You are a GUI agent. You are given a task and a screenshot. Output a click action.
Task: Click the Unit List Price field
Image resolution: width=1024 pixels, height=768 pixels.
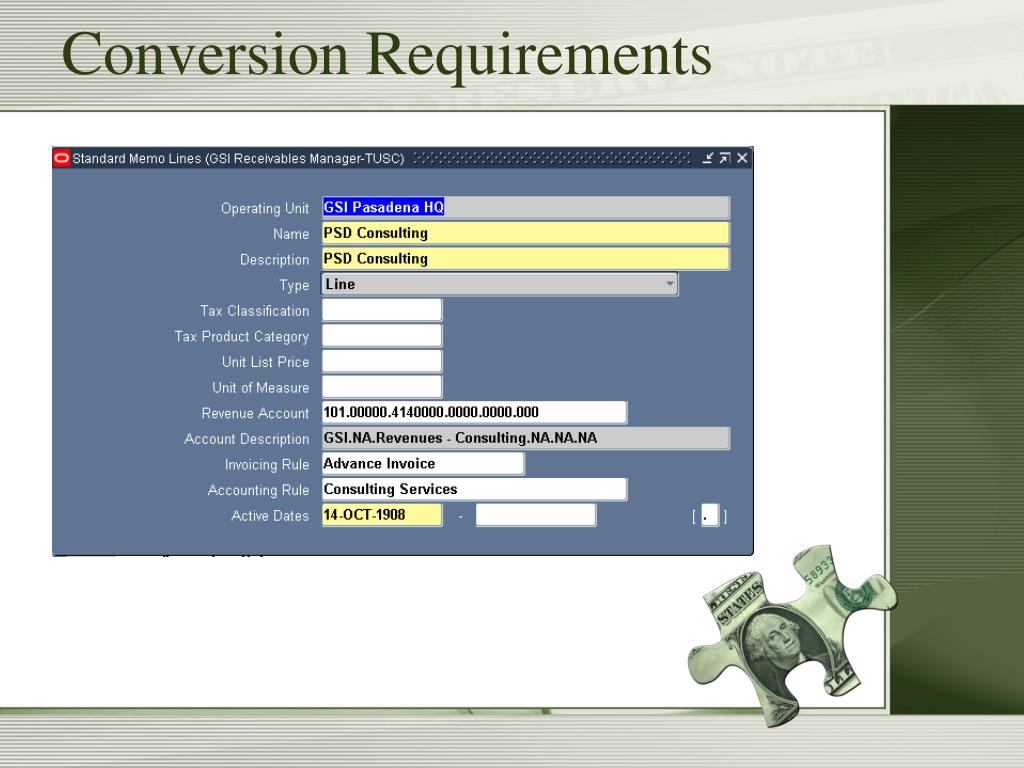(382, 361)
